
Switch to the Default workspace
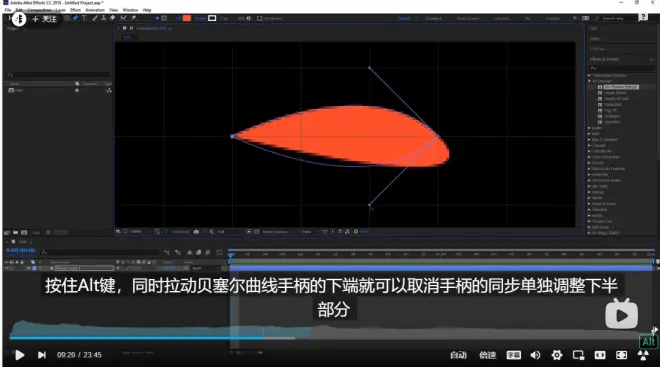(x=404, y=19)
